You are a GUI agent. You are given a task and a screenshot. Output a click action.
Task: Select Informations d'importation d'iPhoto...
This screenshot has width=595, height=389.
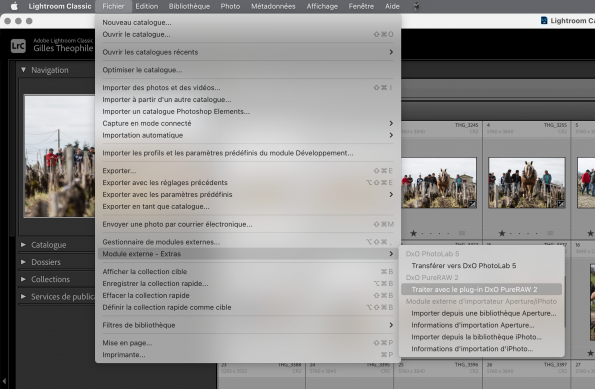[x=482, y=349]
